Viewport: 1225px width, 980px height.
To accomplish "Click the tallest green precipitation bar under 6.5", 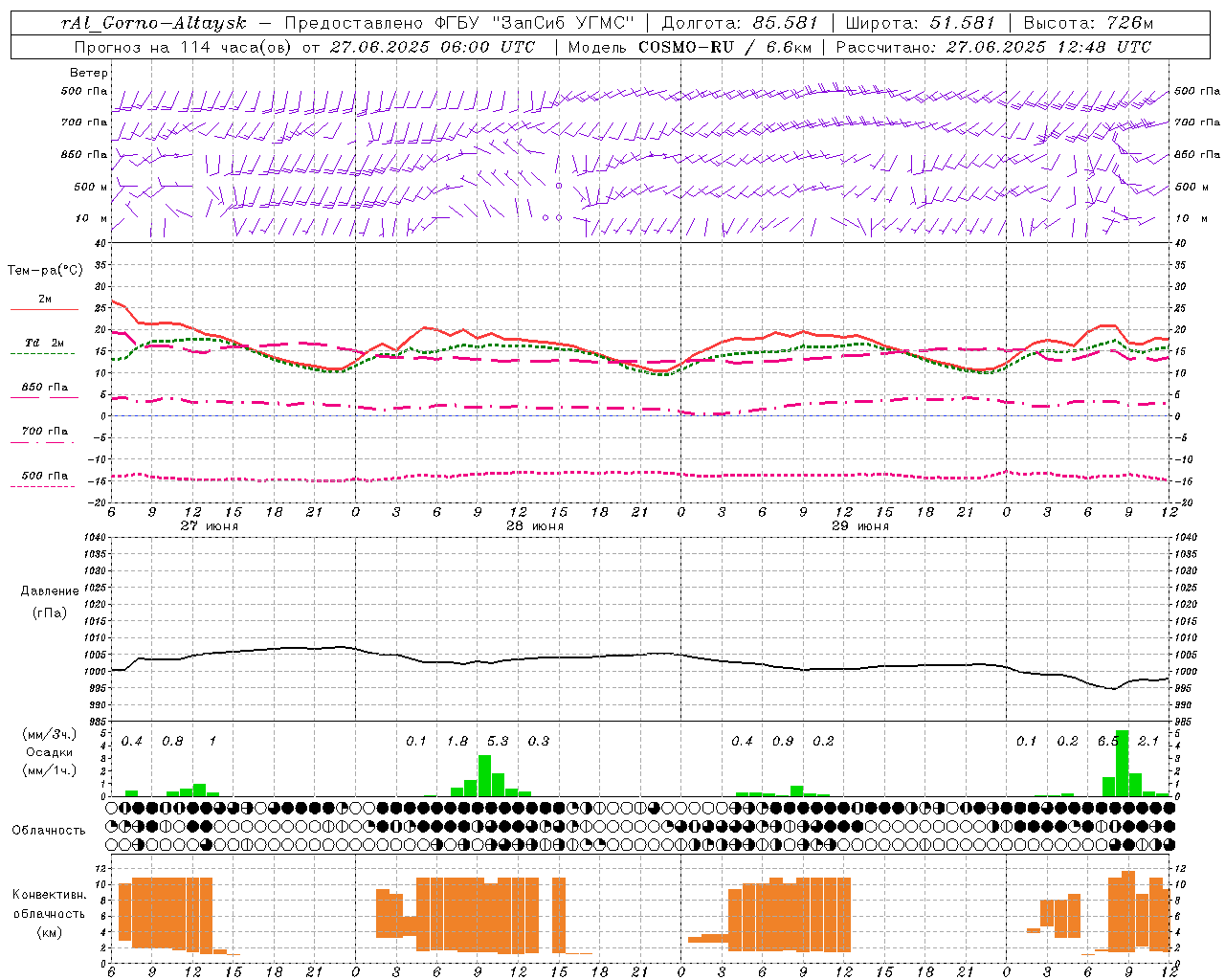I will [x=1122, y=763].
